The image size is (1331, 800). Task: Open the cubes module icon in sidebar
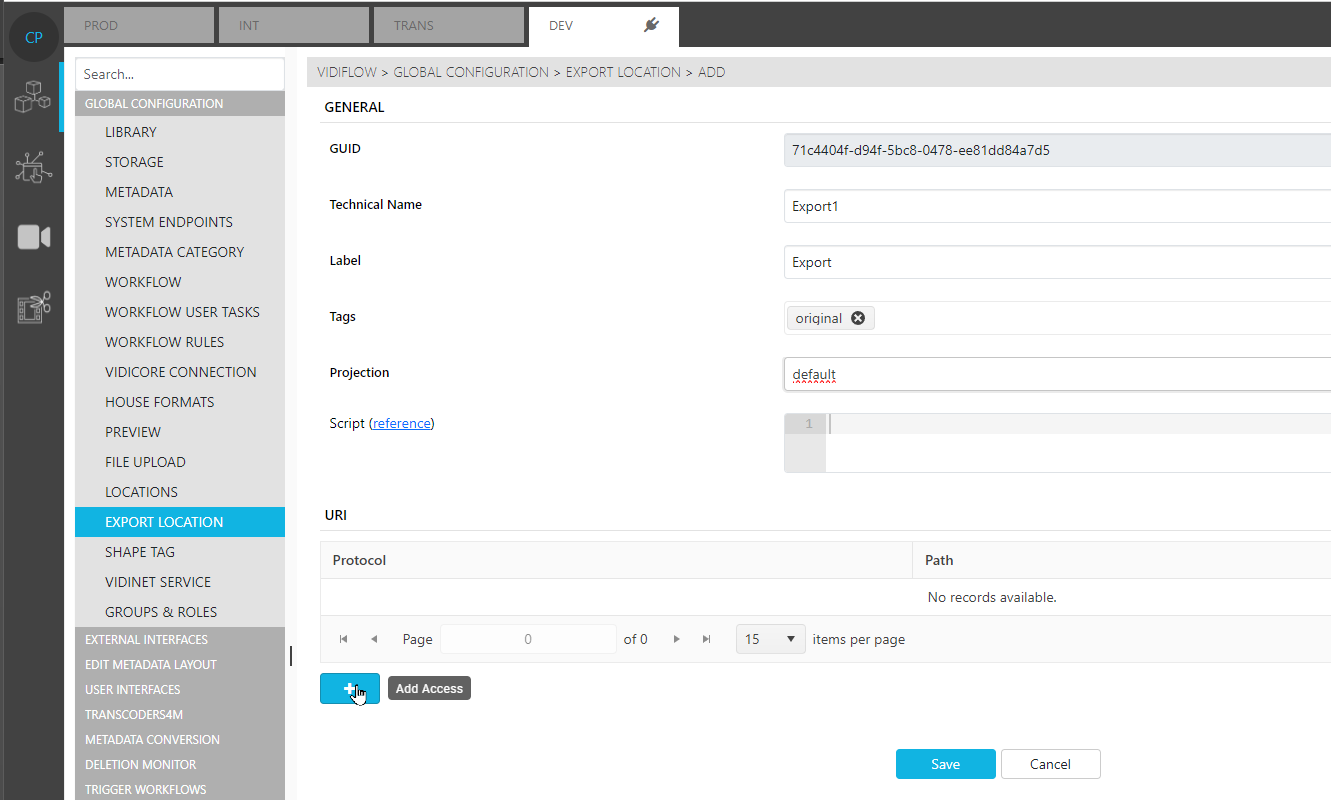pos(33,99)
